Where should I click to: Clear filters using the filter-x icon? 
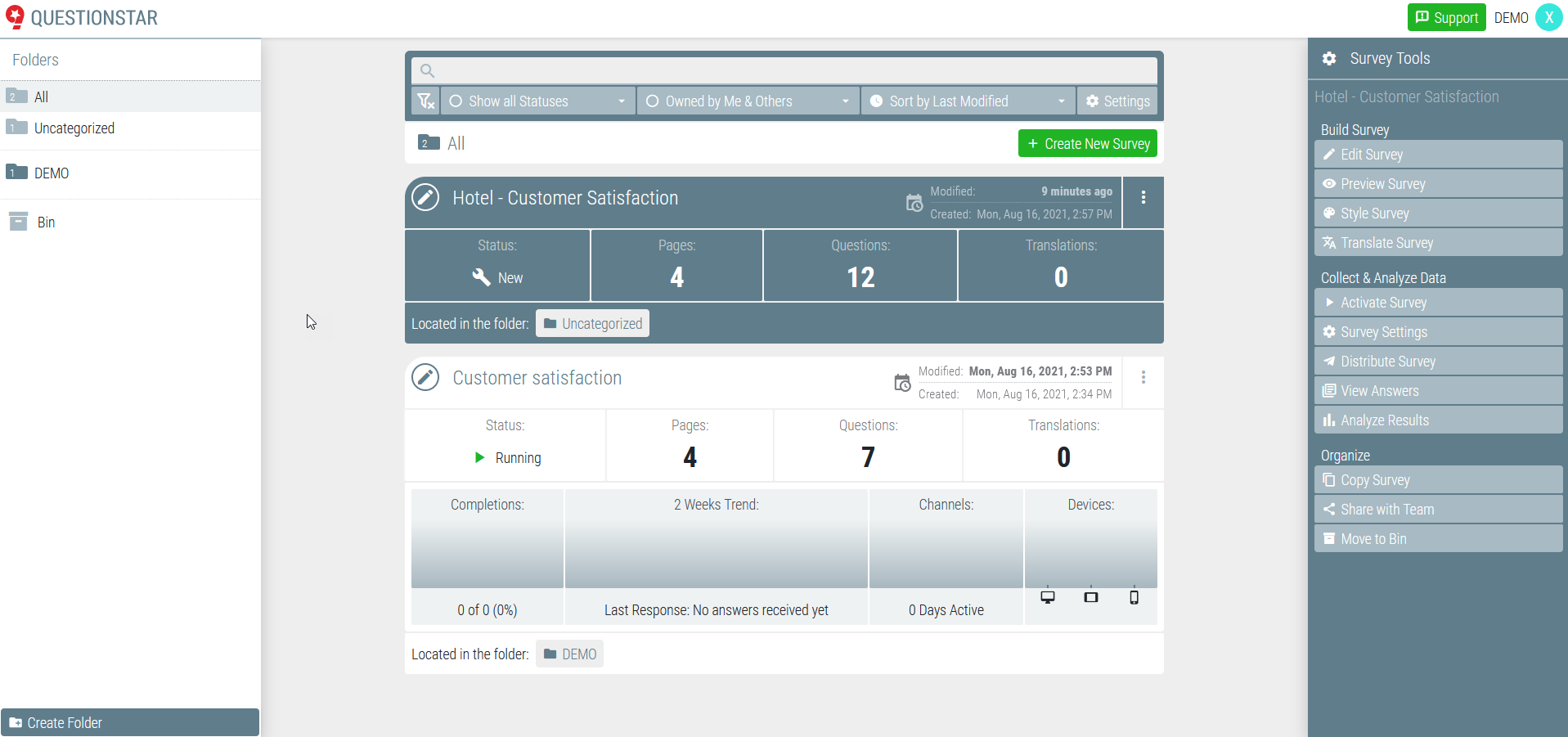point(425,101)
